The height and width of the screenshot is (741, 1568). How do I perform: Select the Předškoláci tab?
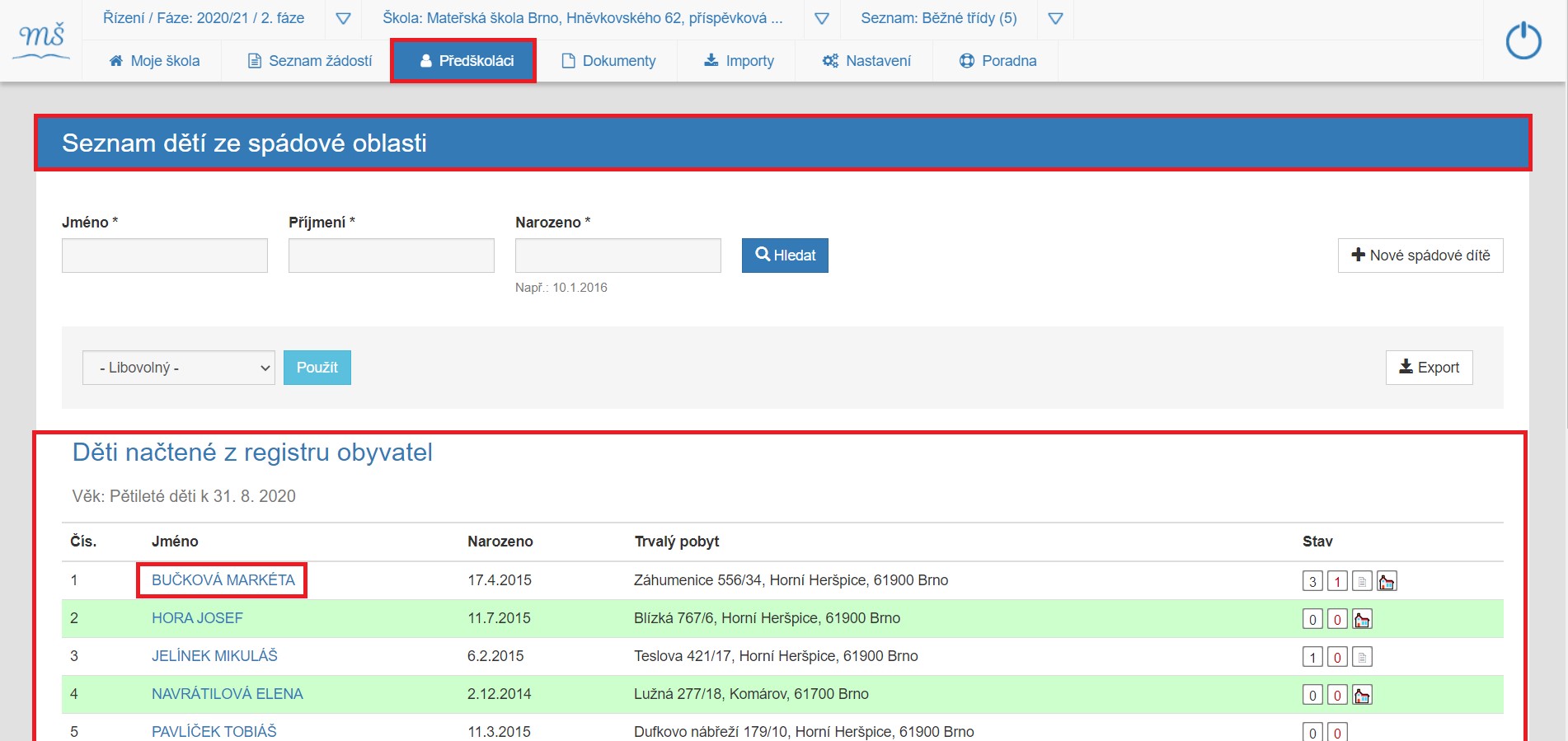[x=465, y=61]
